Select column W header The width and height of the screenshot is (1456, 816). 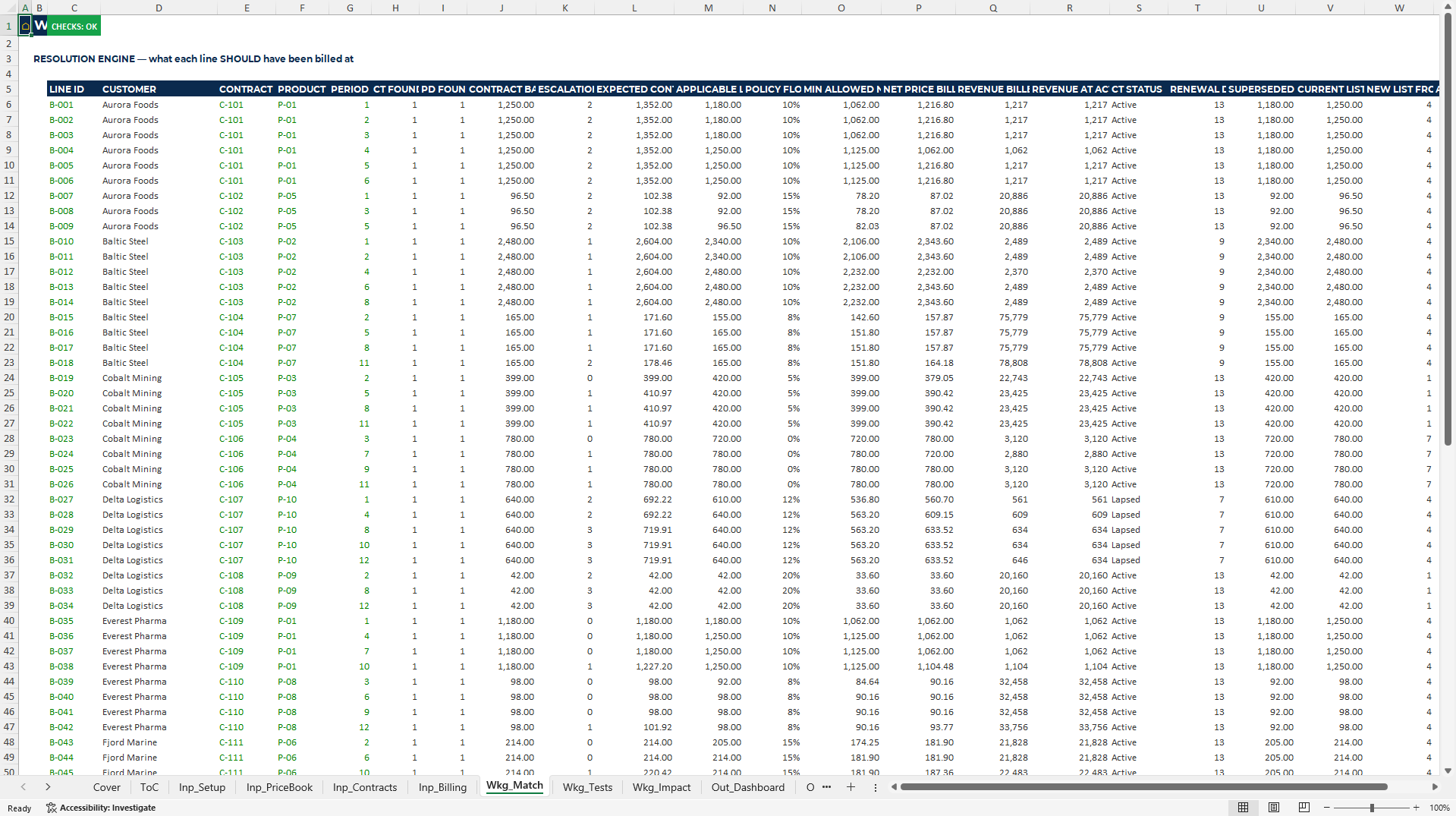coord(1398,8)
